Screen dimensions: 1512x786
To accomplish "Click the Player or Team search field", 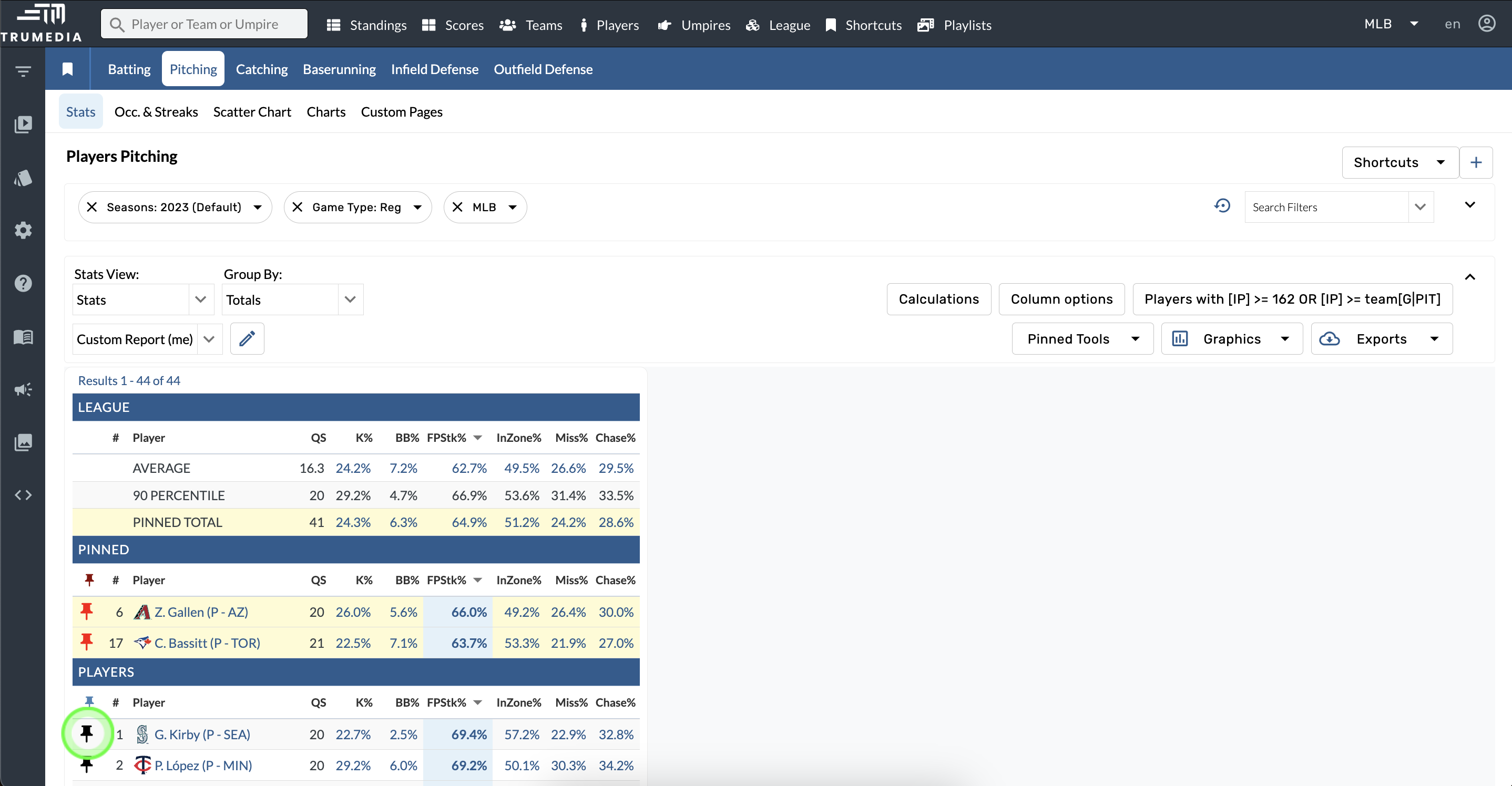I will (205, 24).
